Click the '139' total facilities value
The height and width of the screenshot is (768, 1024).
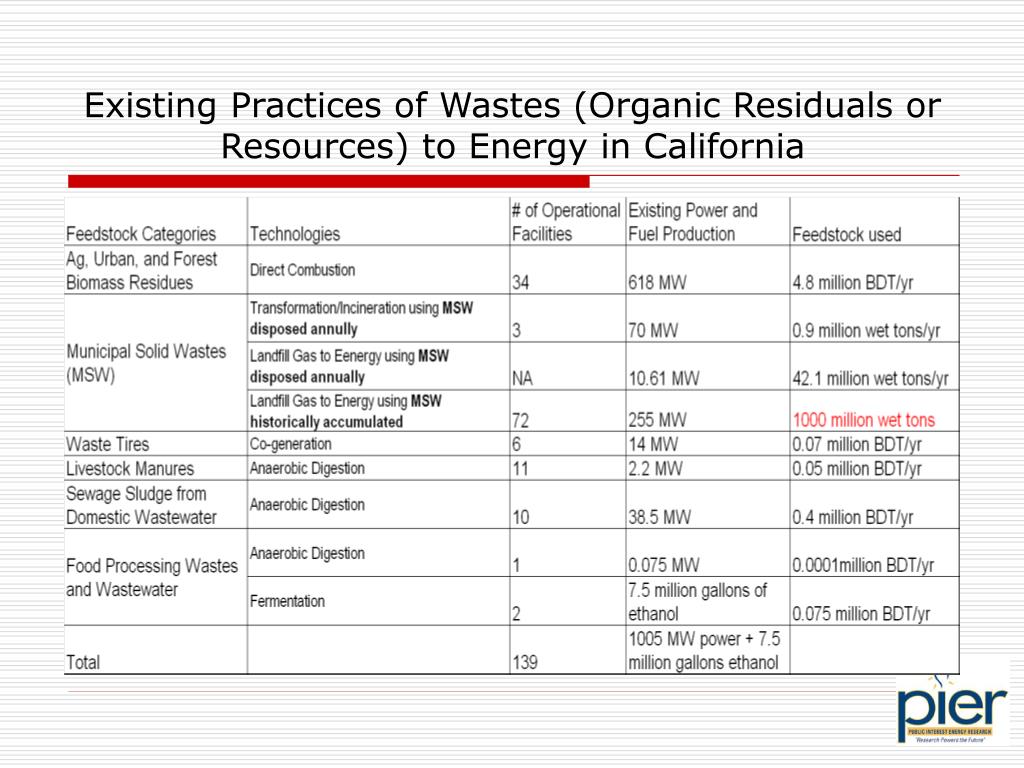(524, 662)
